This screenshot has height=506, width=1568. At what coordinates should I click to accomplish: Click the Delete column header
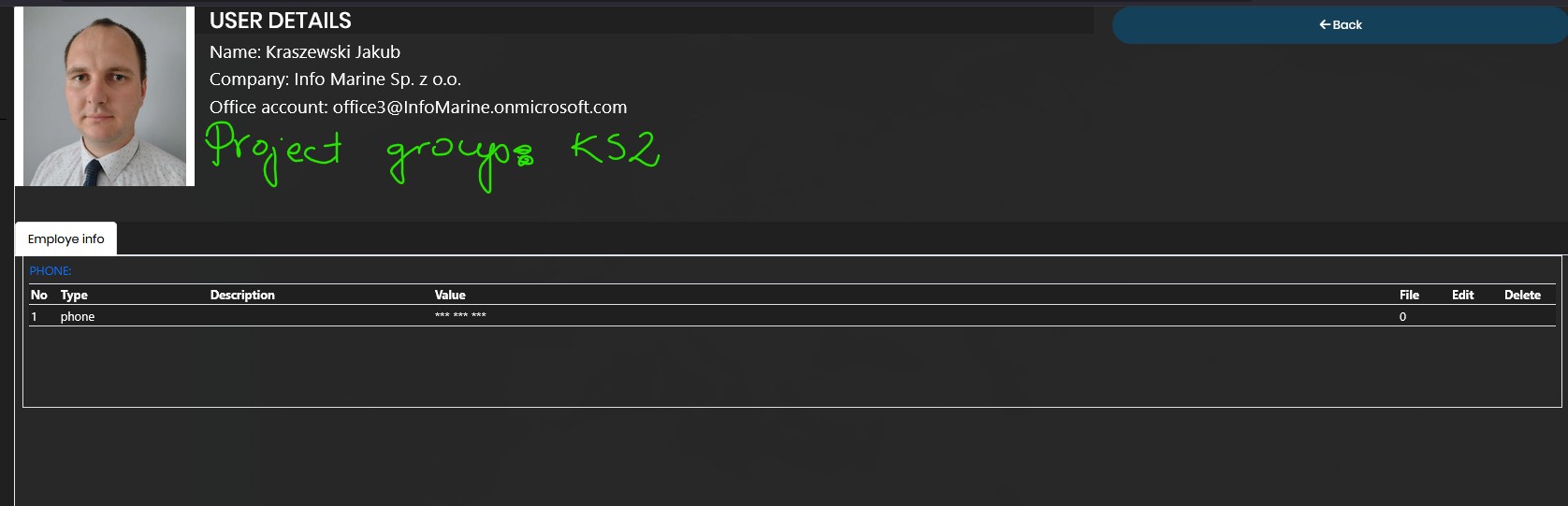[1522, 295]
